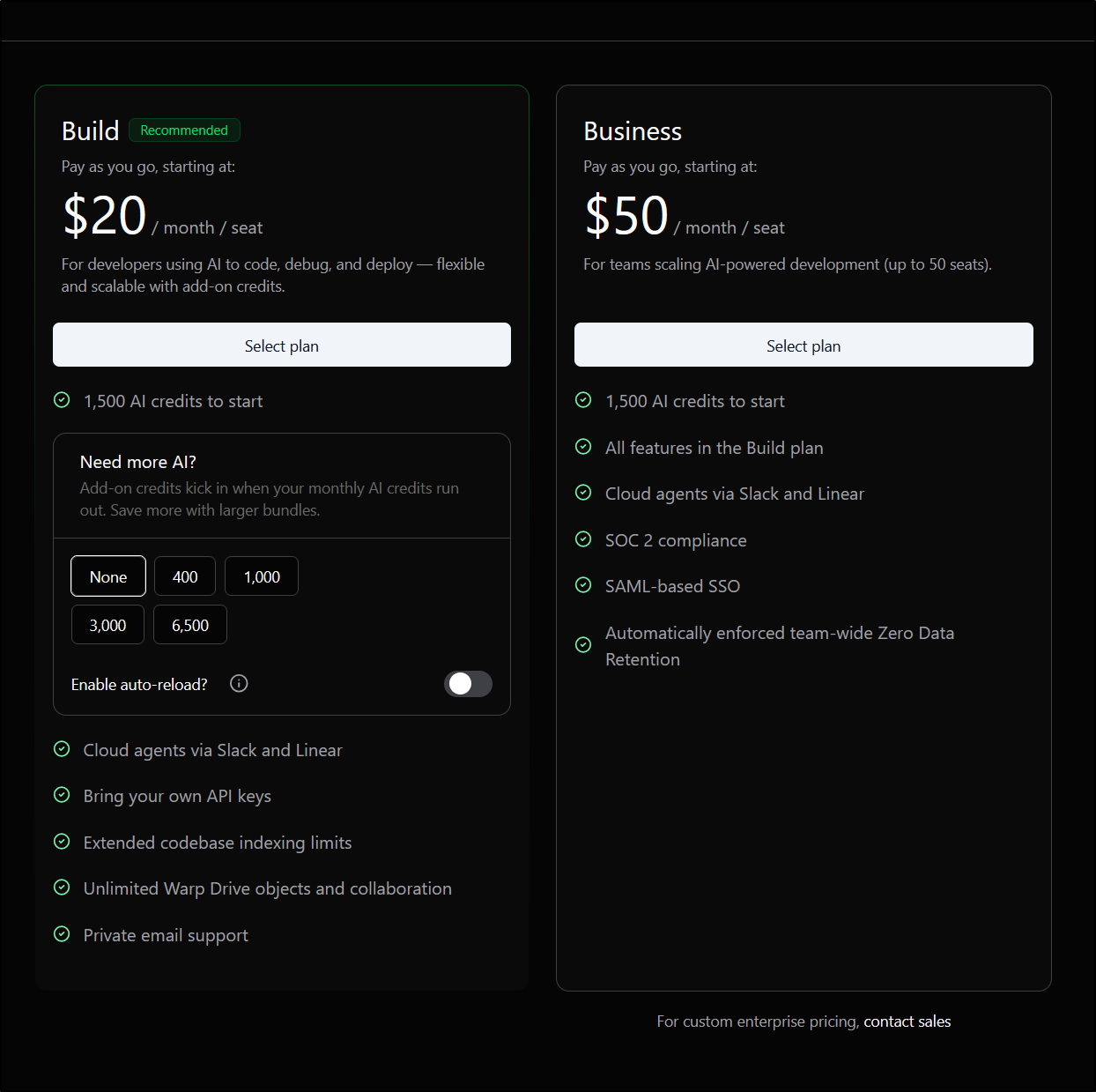Screen dimensions: 1096x1092
Task: Click checkmark icon next to Bring your own API keys
Action: pos(62,795)
